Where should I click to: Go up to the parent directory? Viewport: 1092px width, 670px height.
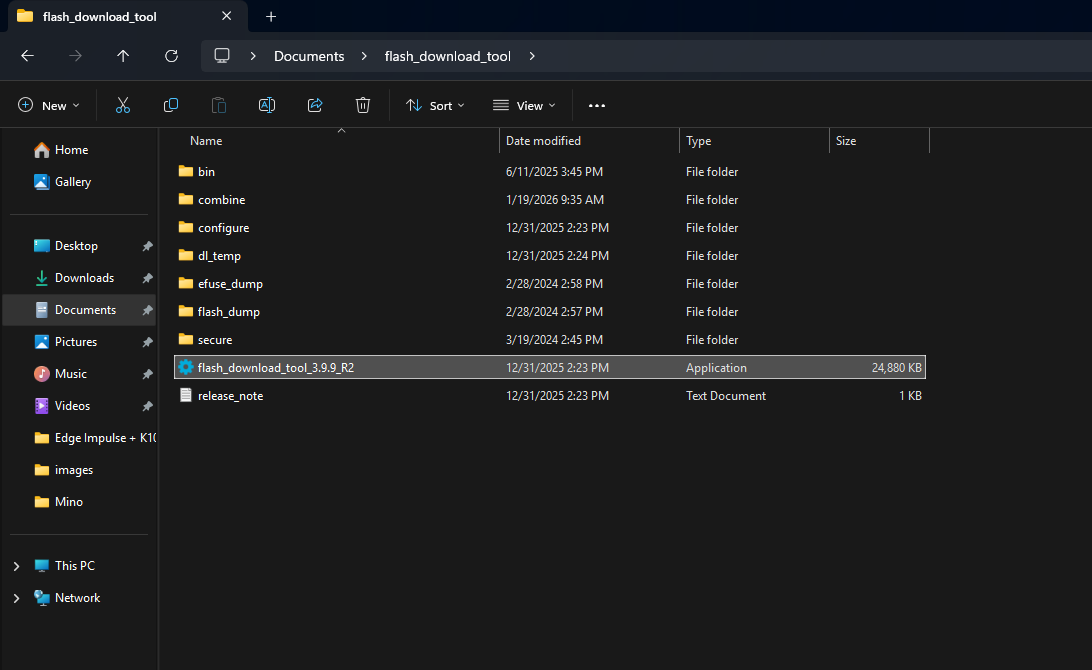click(x=123, y=56)
